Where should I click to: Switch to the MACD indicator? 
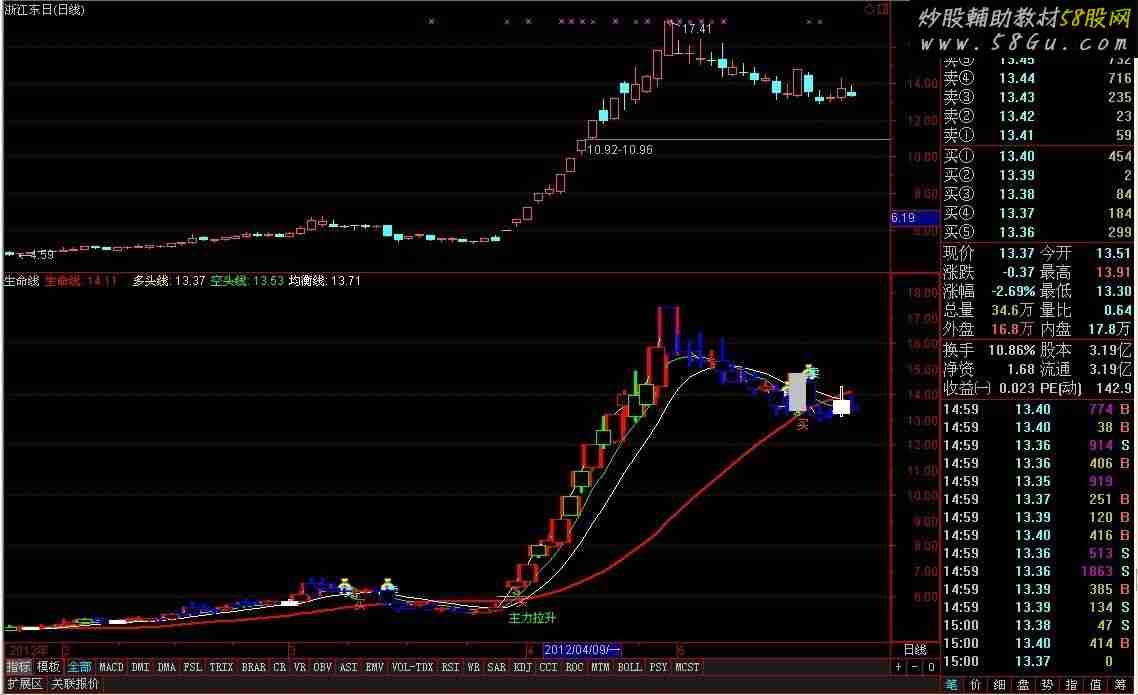coord(111,667)
